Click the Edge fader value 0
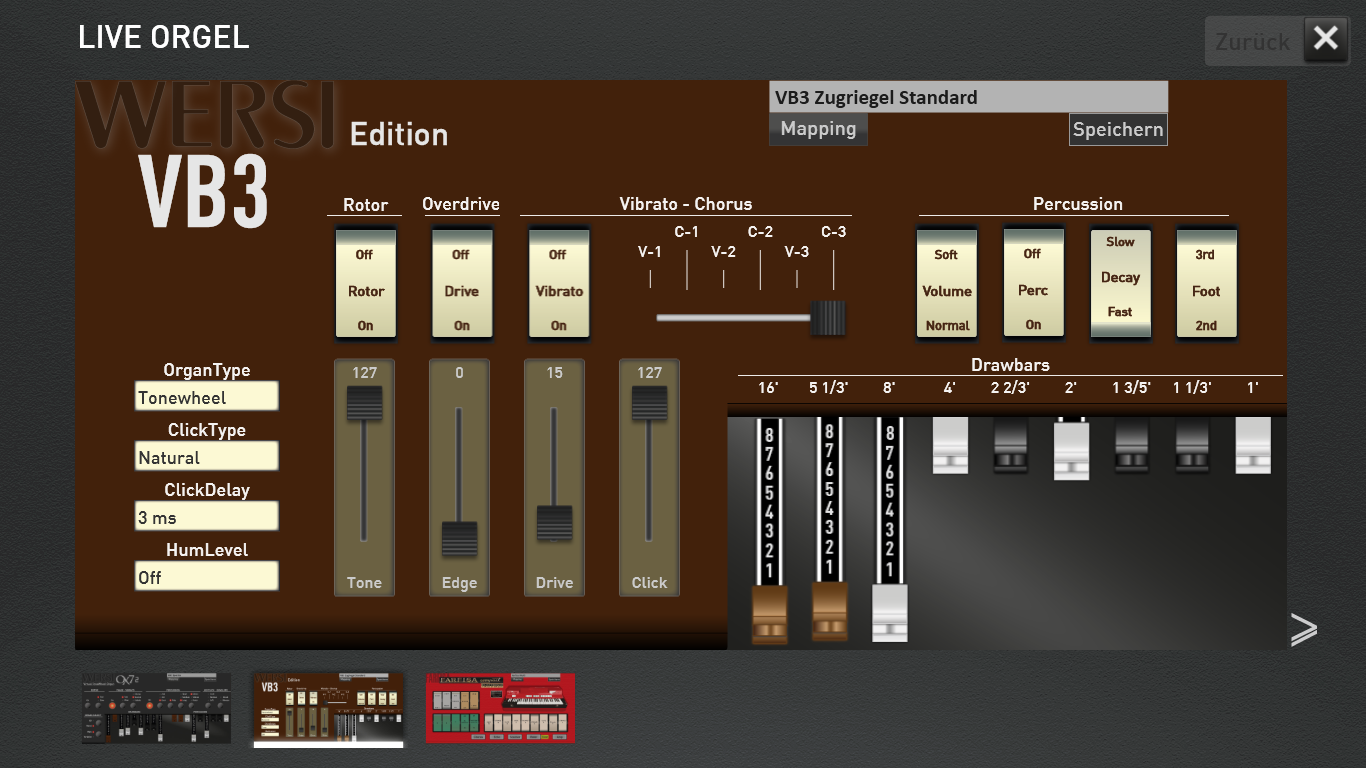 pyautogui.click(x=460, y=373)
